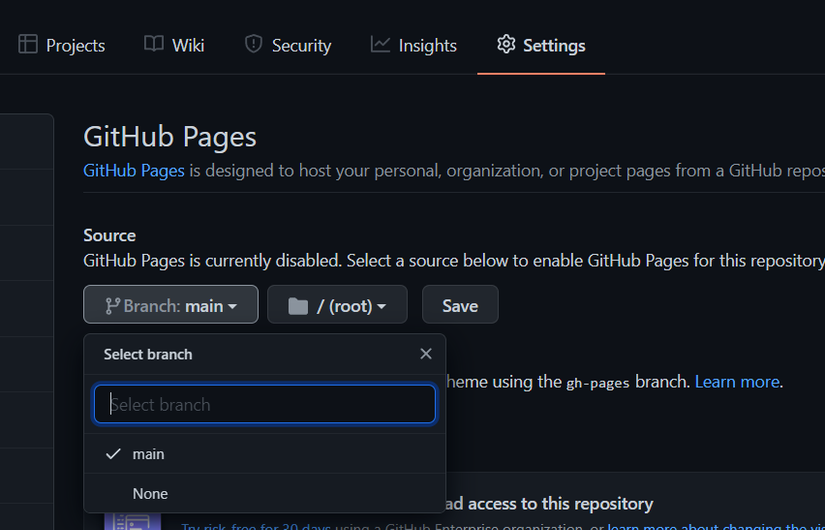Expand the Branch: main dropdown caret
This screenshot has width=825, height=530.
point(233,306)
